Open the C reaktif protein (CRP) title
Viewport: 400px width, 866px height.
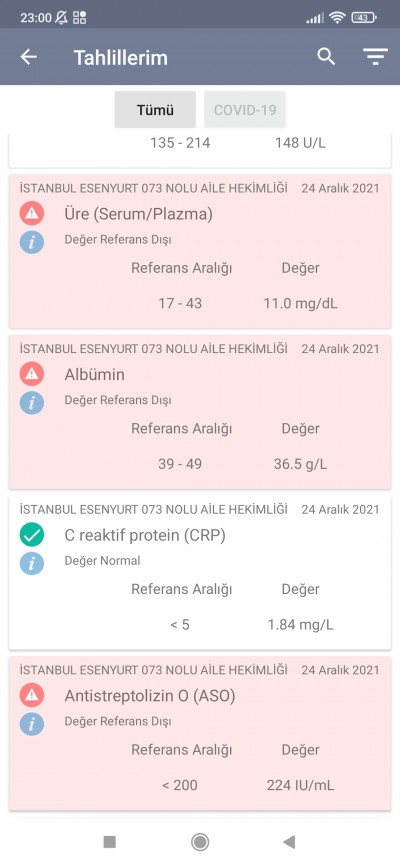(x=145, y=535)
